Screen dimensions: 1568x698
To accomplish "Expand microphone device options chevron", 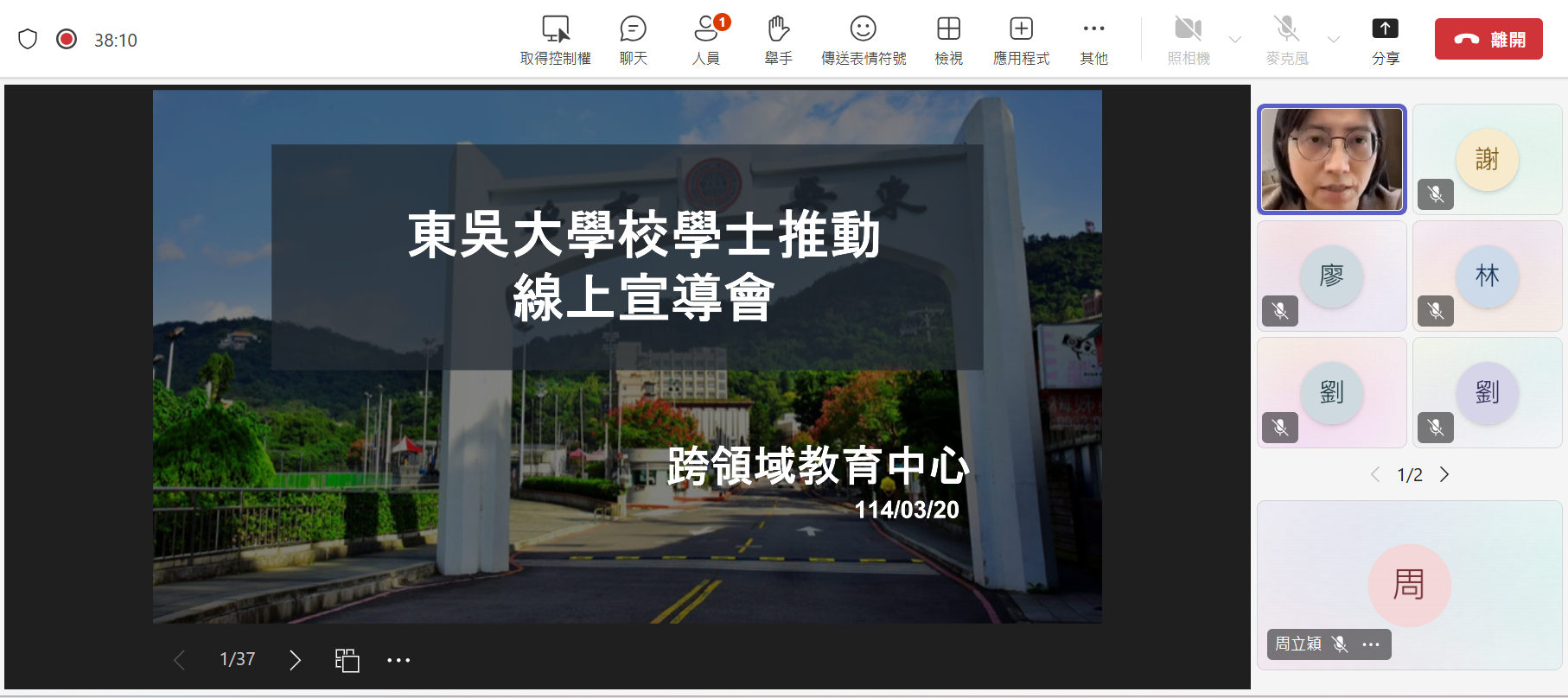I will tap(1334, 40).
